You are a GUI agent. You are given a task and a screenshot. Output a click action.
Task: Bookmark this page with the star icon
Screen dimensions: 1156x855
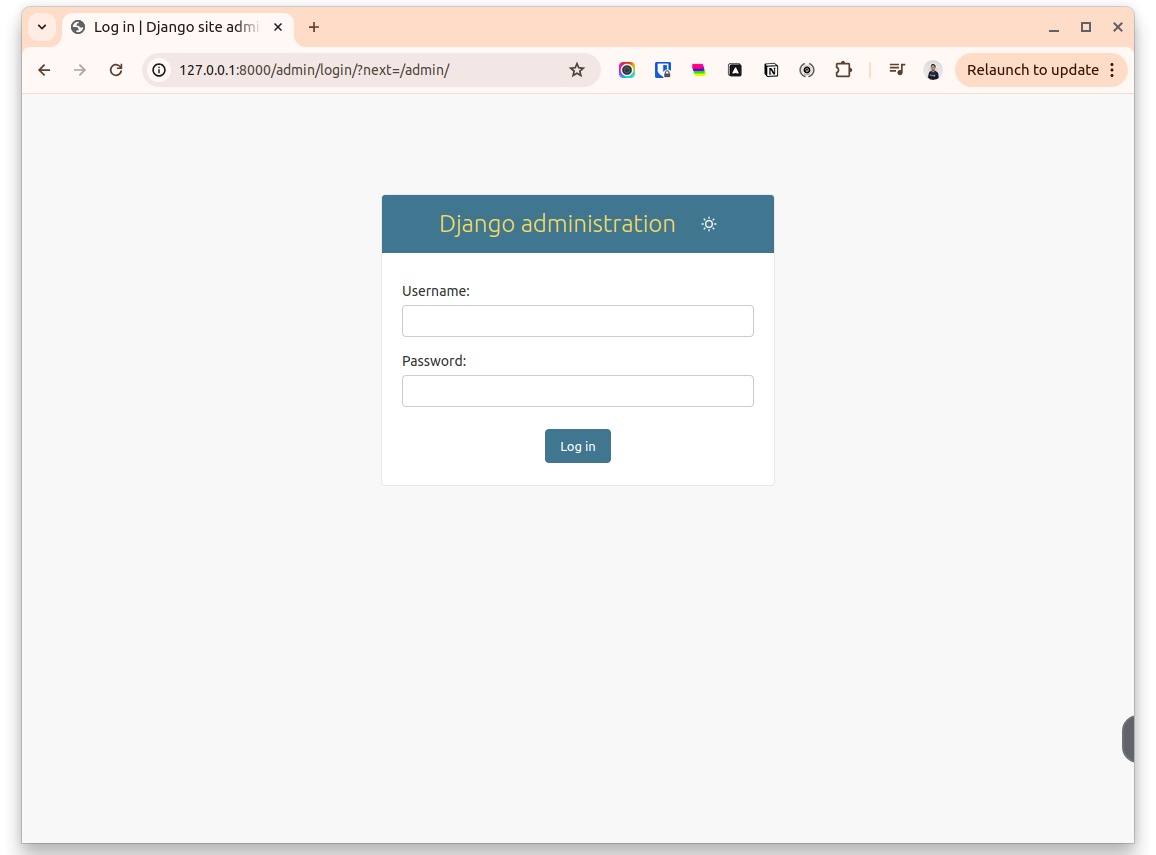coord(577,70)
